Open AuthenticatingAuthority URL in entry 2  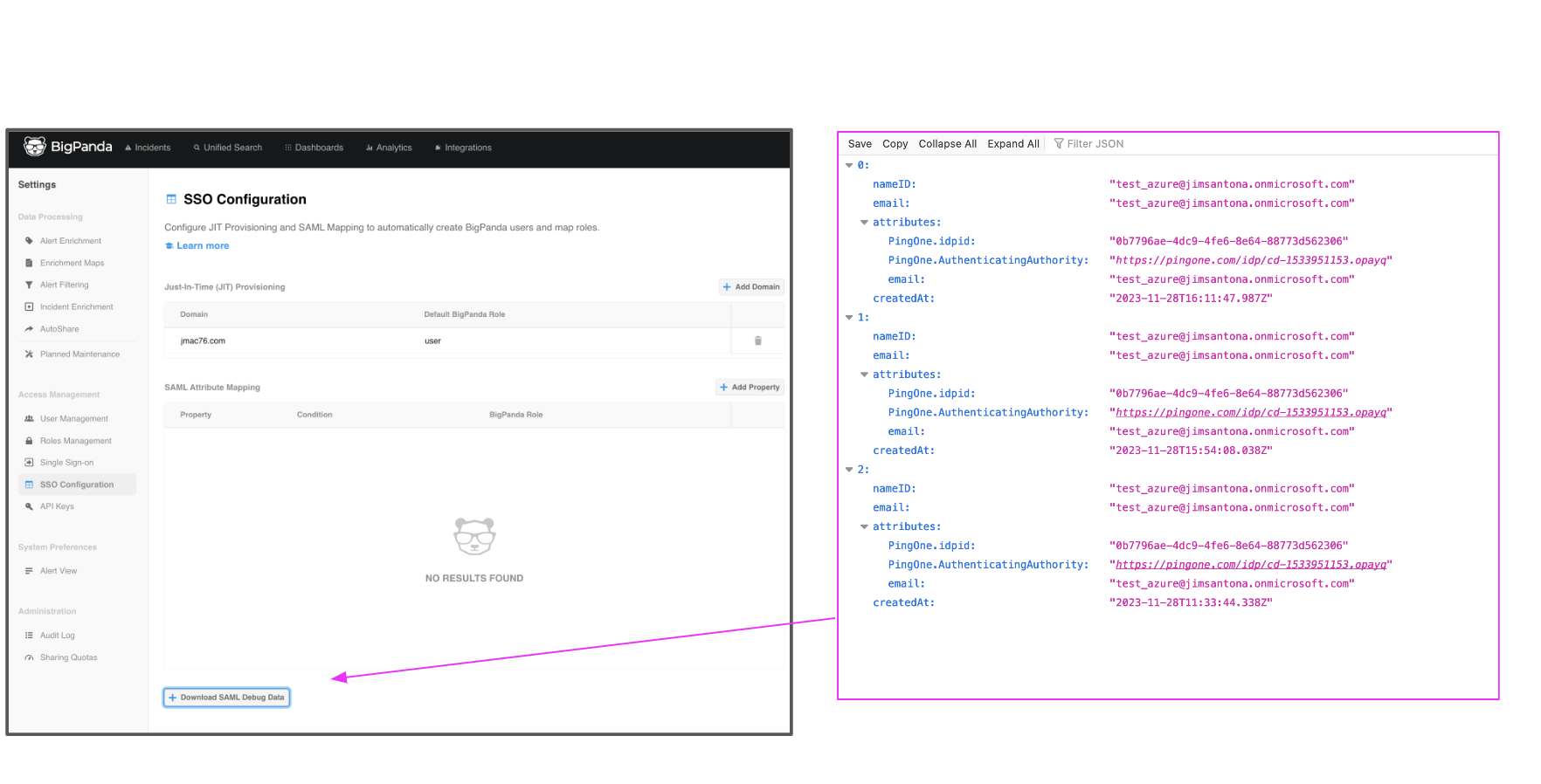point(1250,565)
